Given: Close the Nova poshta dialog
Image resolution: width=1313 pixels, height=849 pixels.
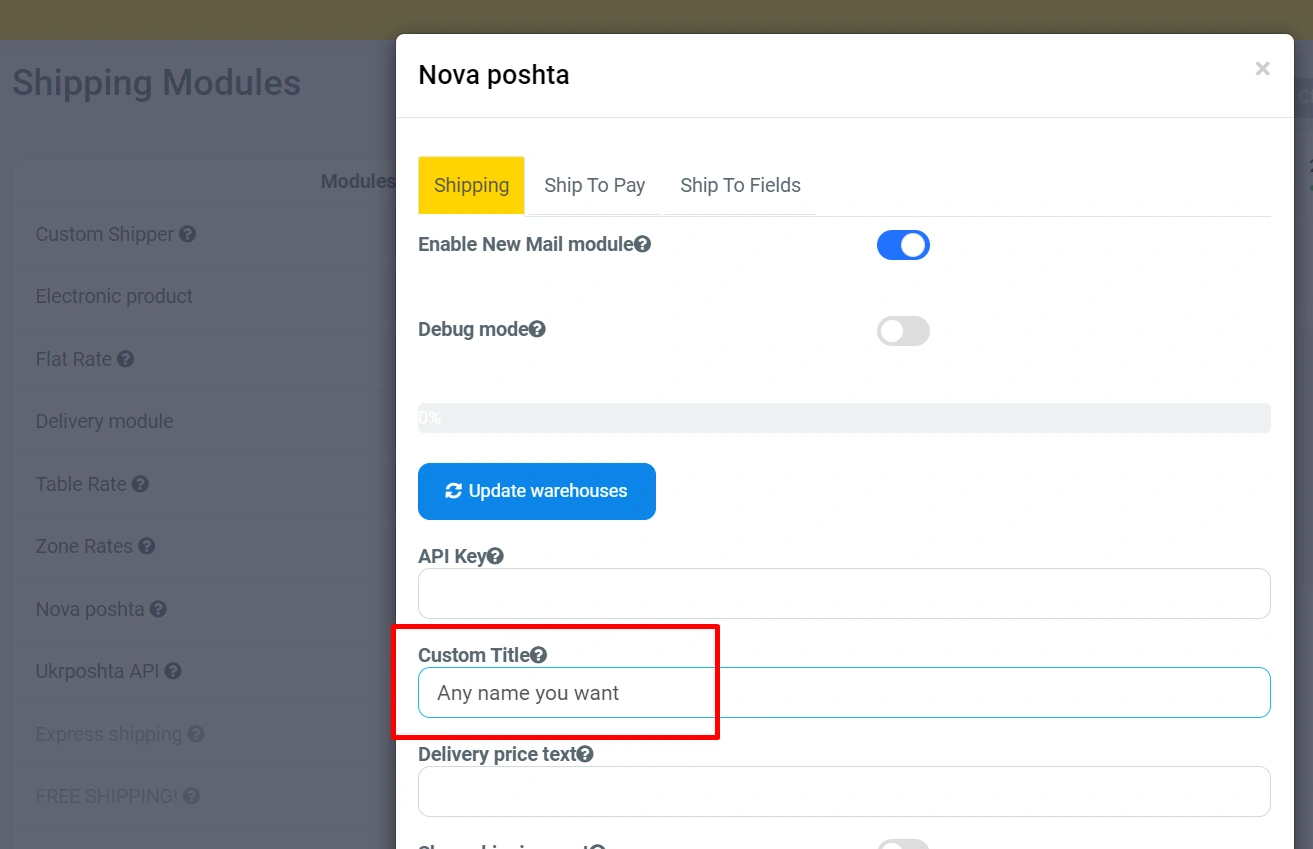Looking at the screenshot, I should (x=1262, y=69).
